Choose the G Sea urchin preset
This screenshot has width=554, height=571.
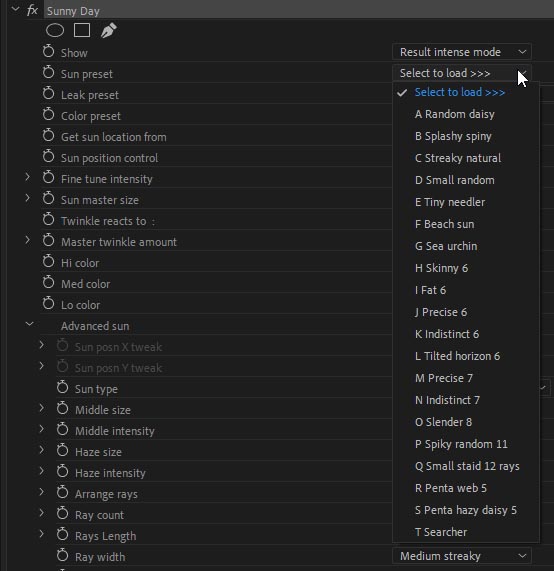(446, 246)
